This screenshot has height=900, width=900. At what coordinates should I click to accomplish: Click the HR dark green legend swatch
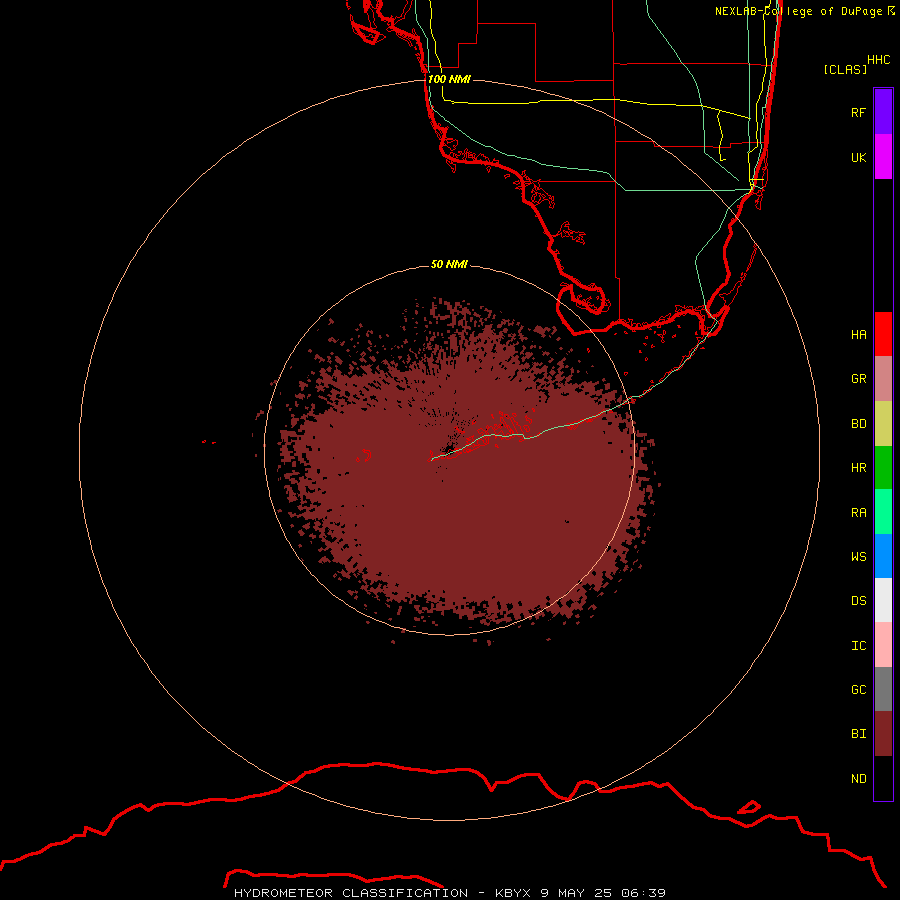[883, 468]
